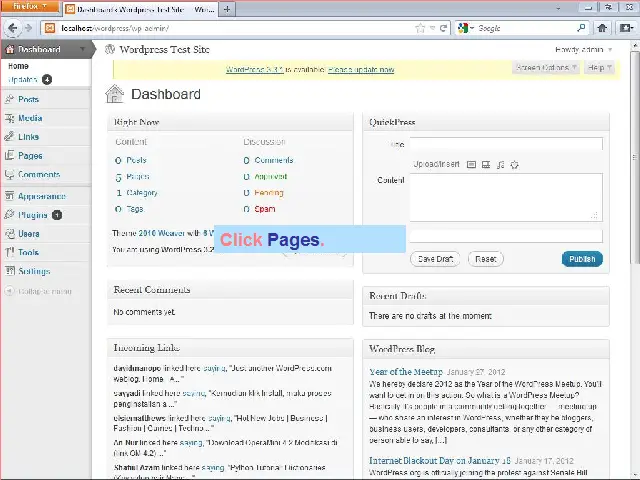The image size is (640, 480).
Task: Open the Firefox application menu
Action: pos(29,7)
